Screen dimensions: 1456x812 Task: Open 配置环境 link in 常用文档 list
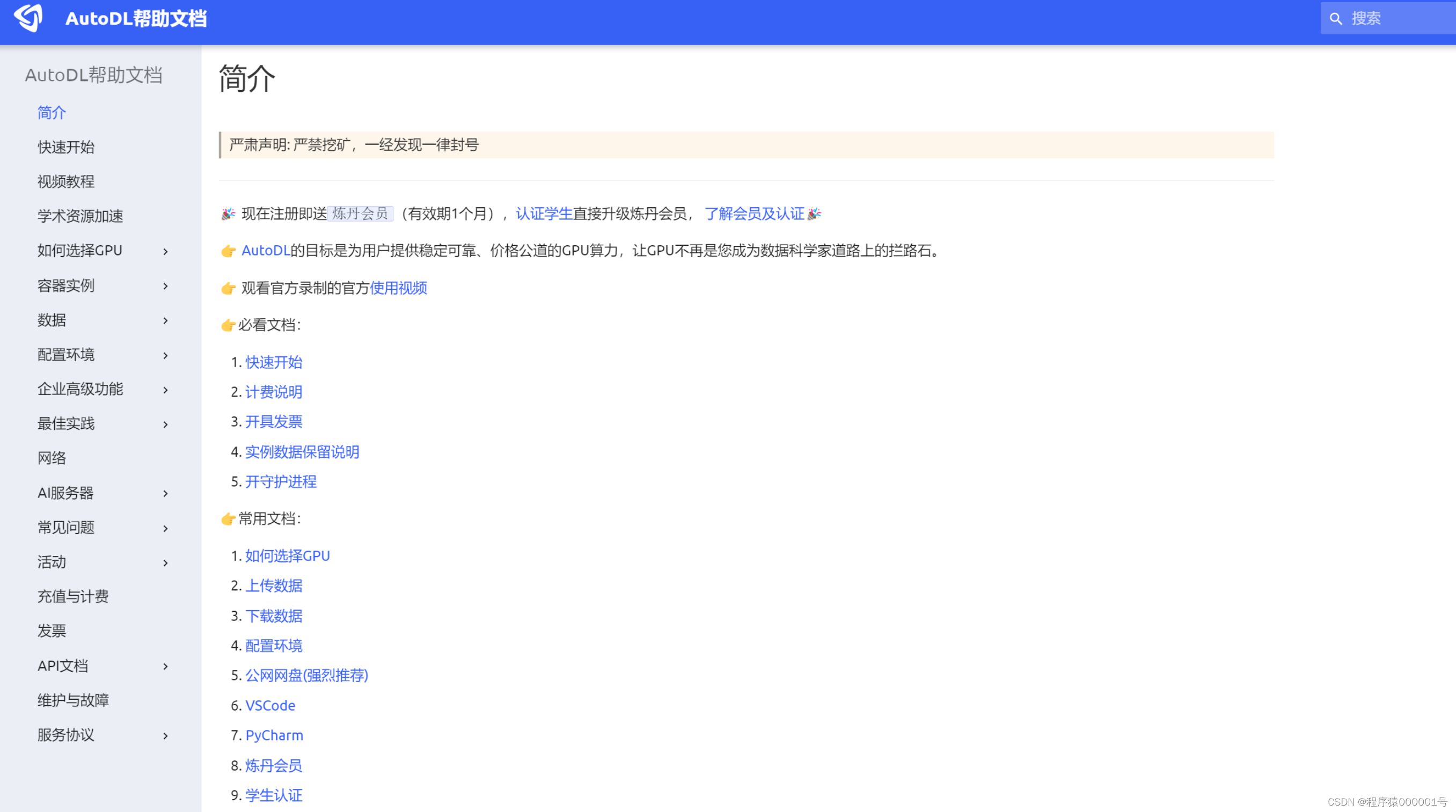coord(274,645)
